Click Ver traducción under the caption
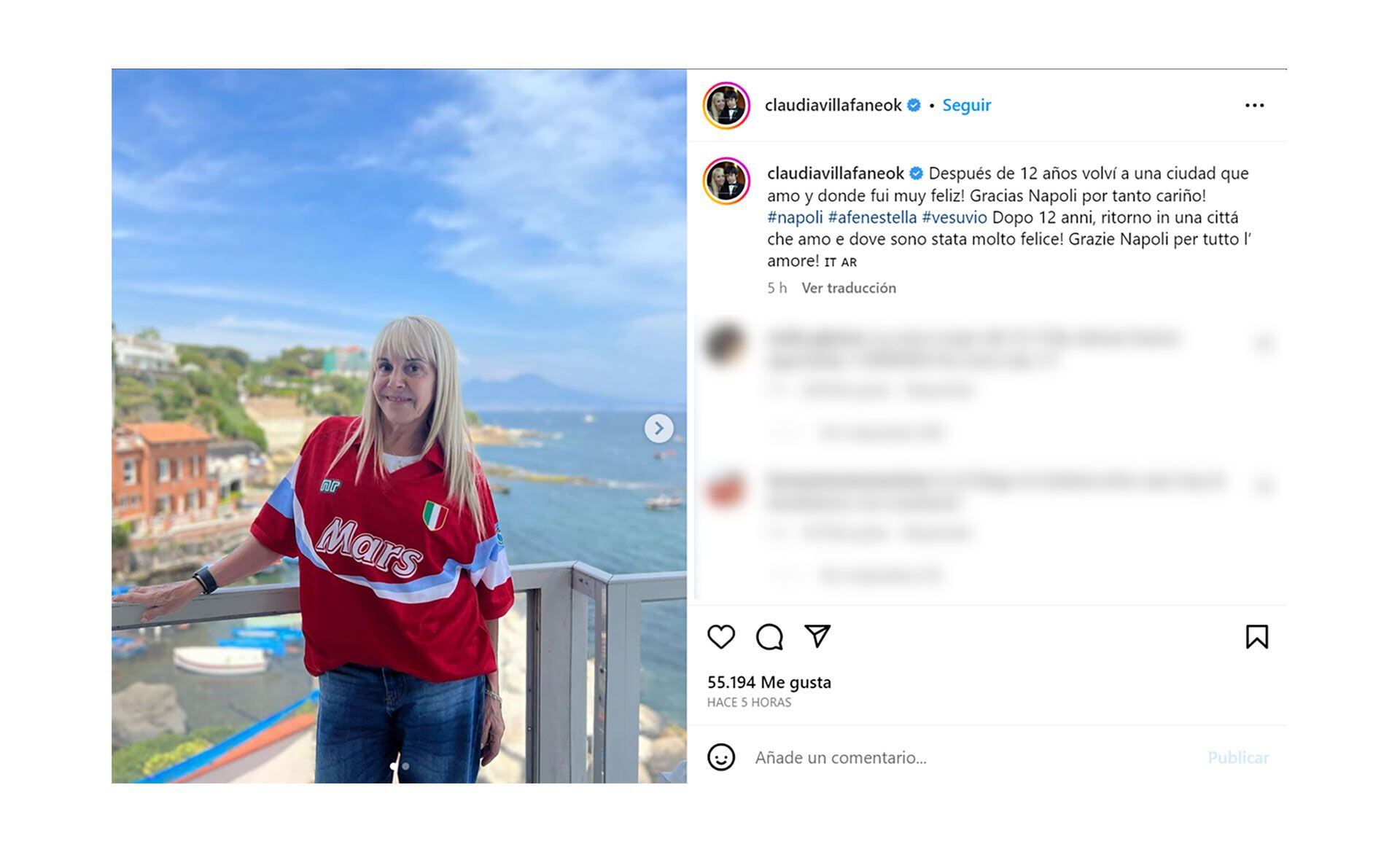The width and height of the screenshot is (1400, 852). [x=849, y=288]
